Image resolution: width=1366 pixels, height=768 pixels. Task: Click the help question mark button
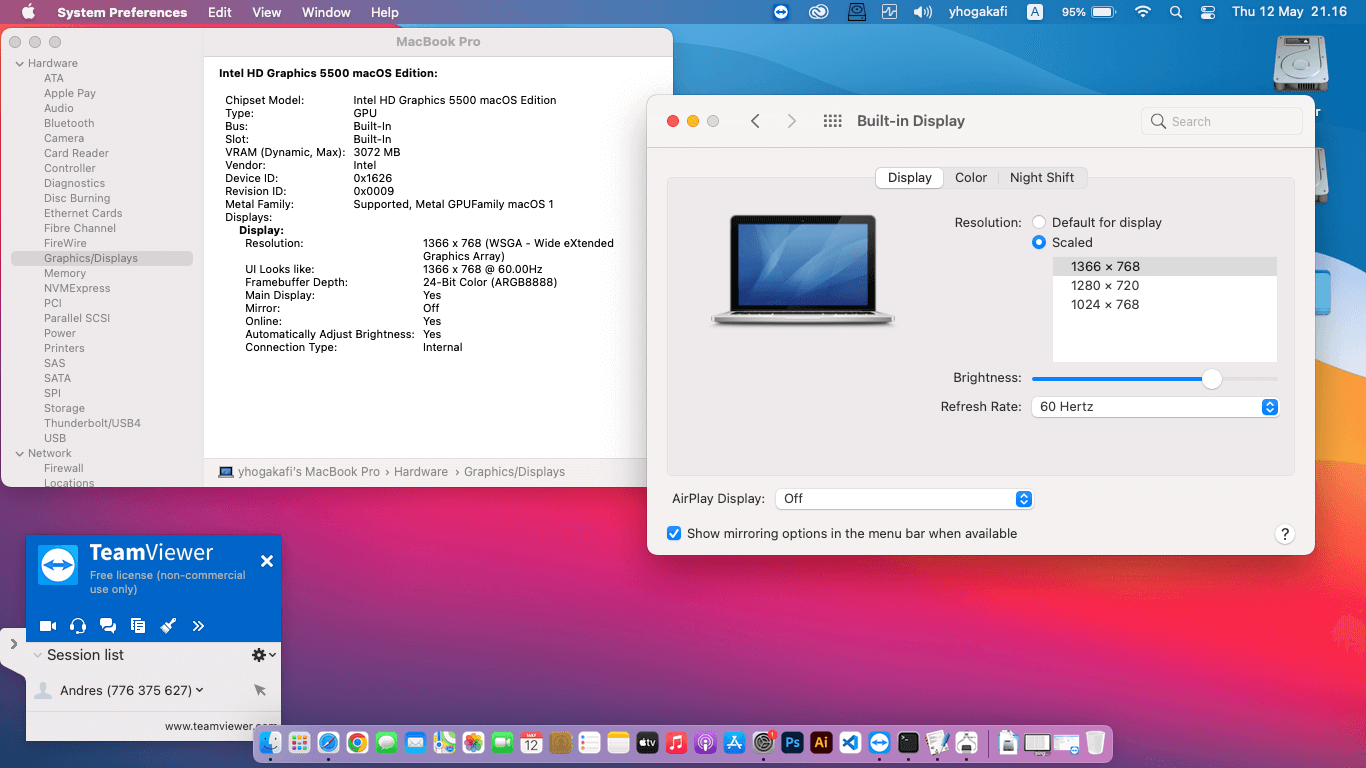pyautogui.click(x=1286, y=534)
